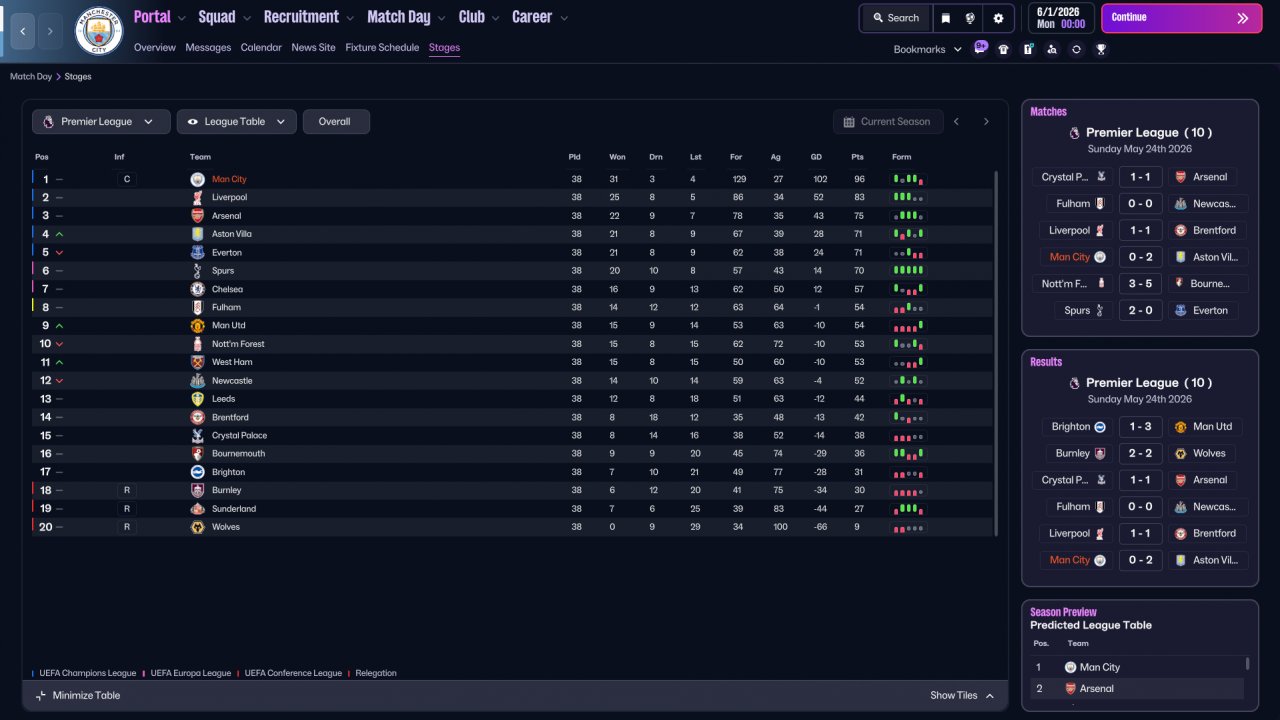This screenshot has height=720, width=1280.
Task: Click Arsenal badge in league table
Action: 197,216
